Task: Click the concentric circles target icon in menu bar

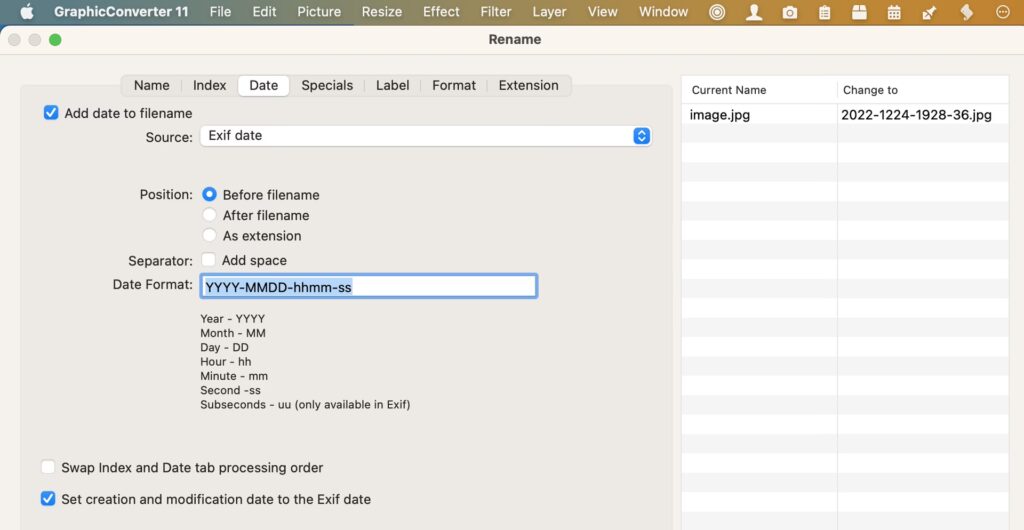Action: click(717, 12)
